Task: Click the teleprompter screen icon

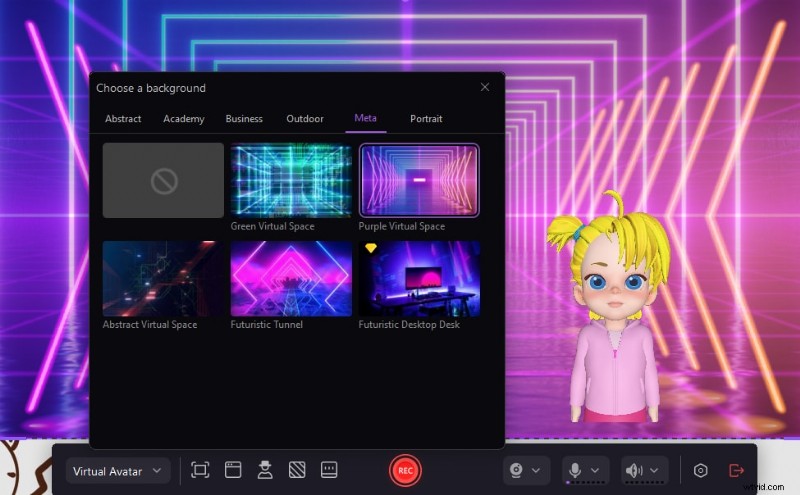Action: pyautogui.click(x=329, y=470)
